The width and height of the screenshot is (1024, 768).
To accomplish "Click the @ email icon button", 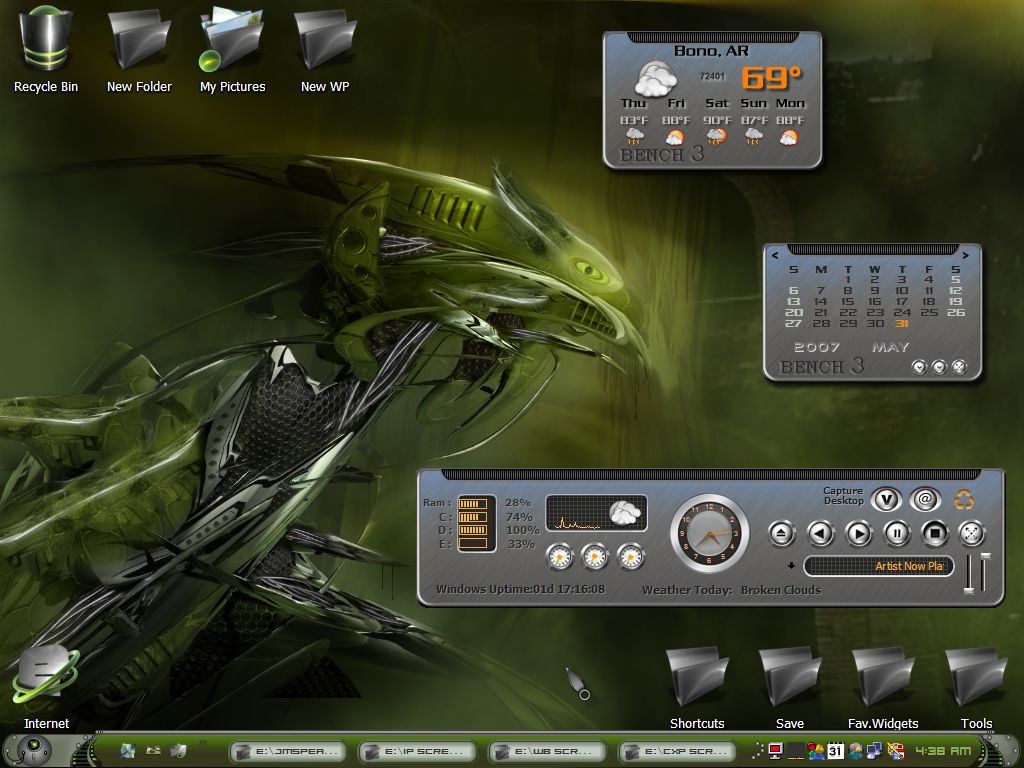I will coord(925,500).
